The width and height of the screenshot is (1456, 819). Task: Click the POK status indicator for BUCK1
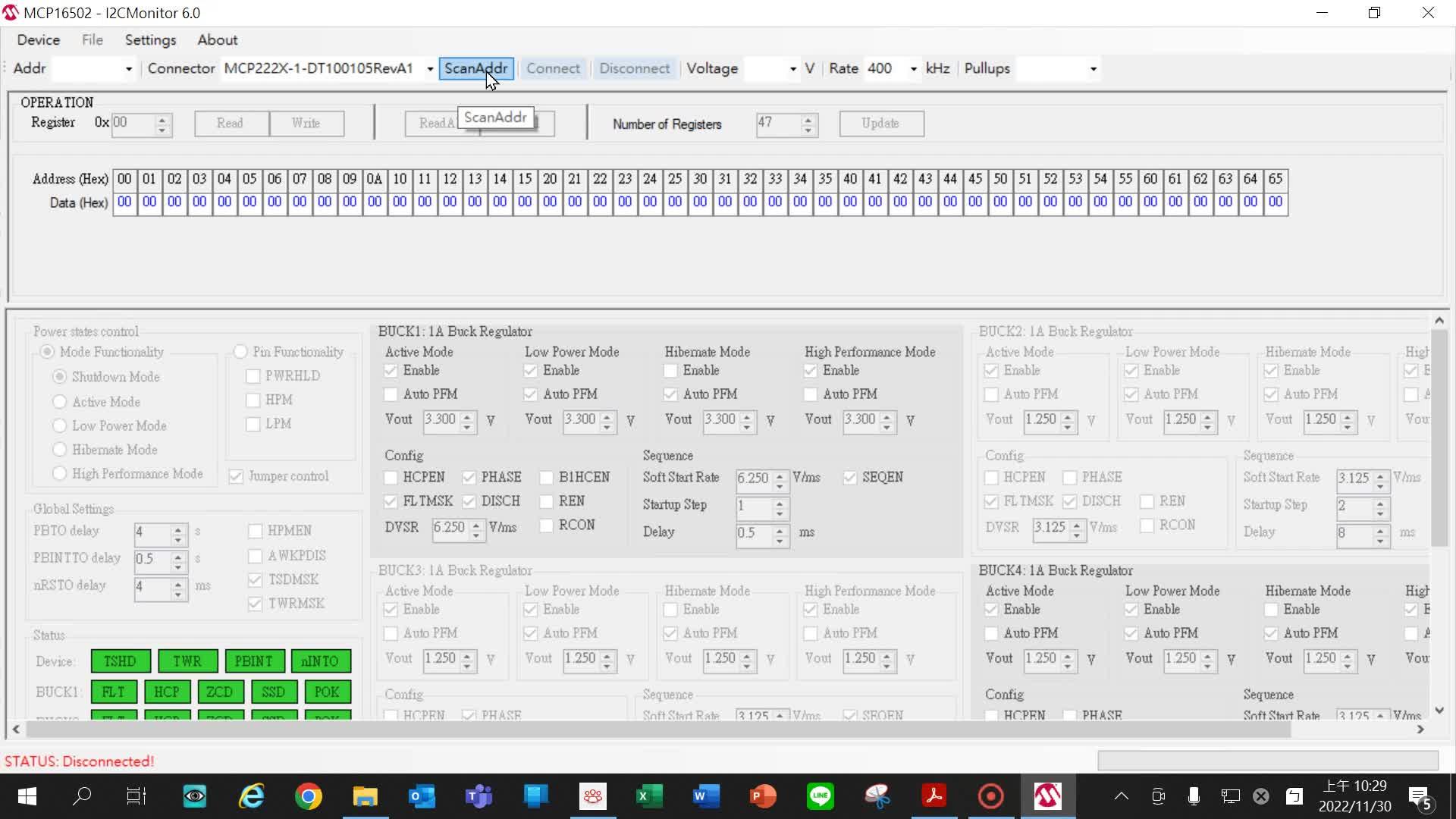coord(327,692)
